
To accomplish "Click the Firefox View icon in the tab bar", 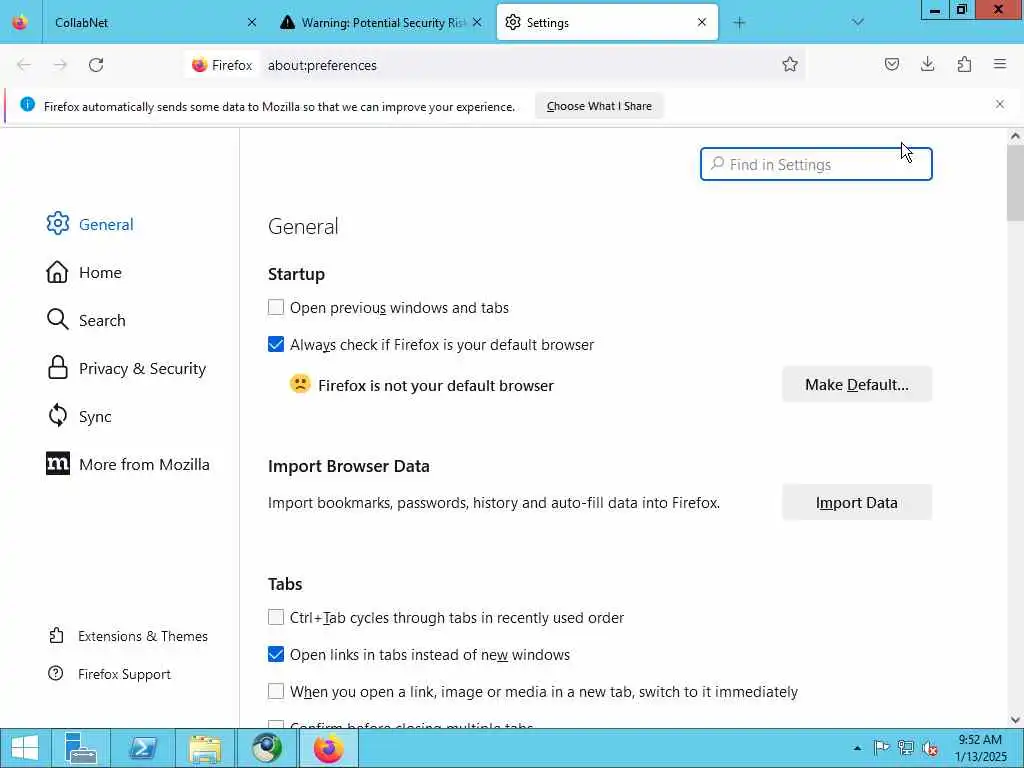I will (x=20, y=22).
